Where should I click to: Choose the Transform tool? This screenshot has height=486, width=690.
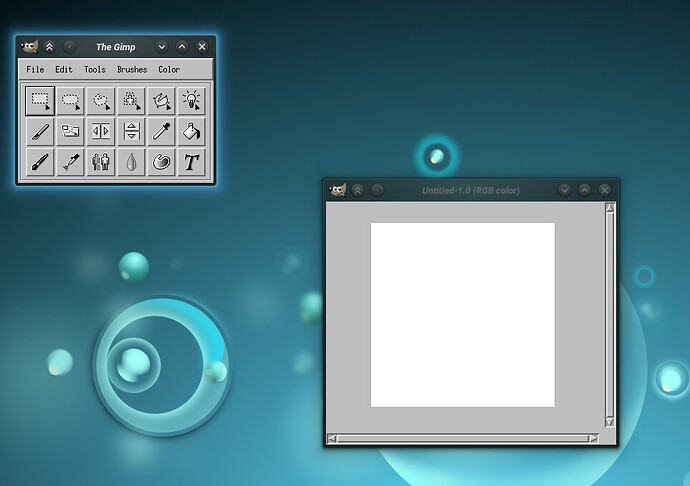70,131
